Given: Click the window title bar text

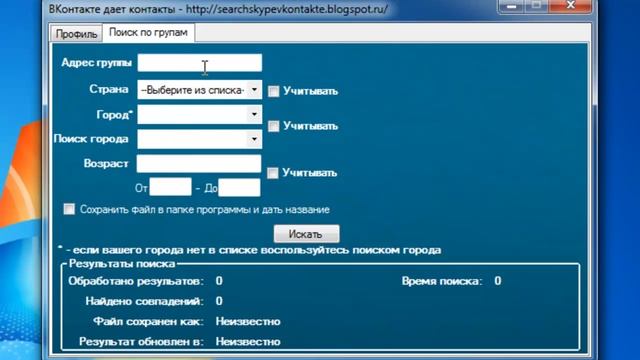Looking at the screenshot, I should [218, 9].
